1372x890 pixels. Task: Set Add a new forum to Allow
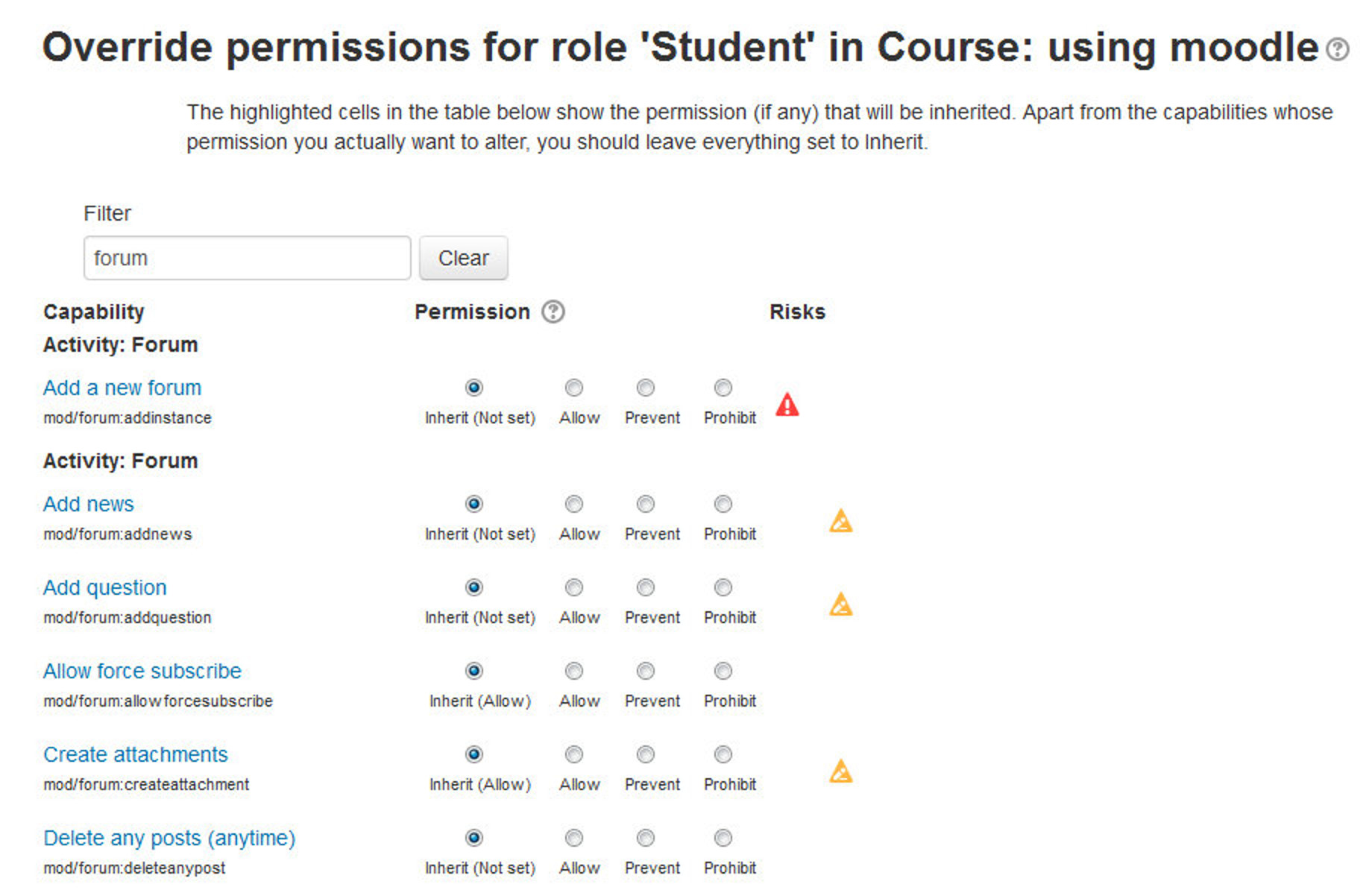pyautogui.click(x=573, y=388)
